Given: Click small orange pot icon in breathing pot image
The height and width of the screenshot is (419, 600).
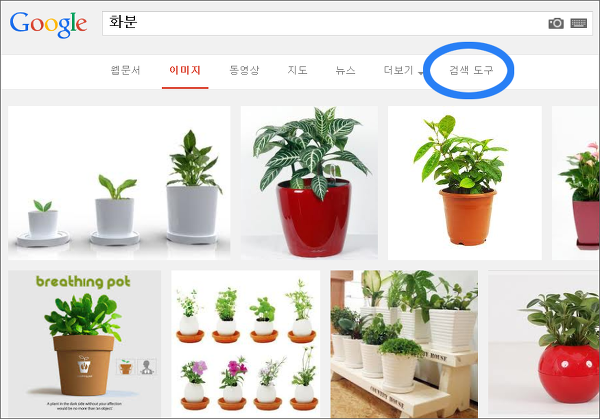Looking at the screenshot, I should [x=126, y=367].
